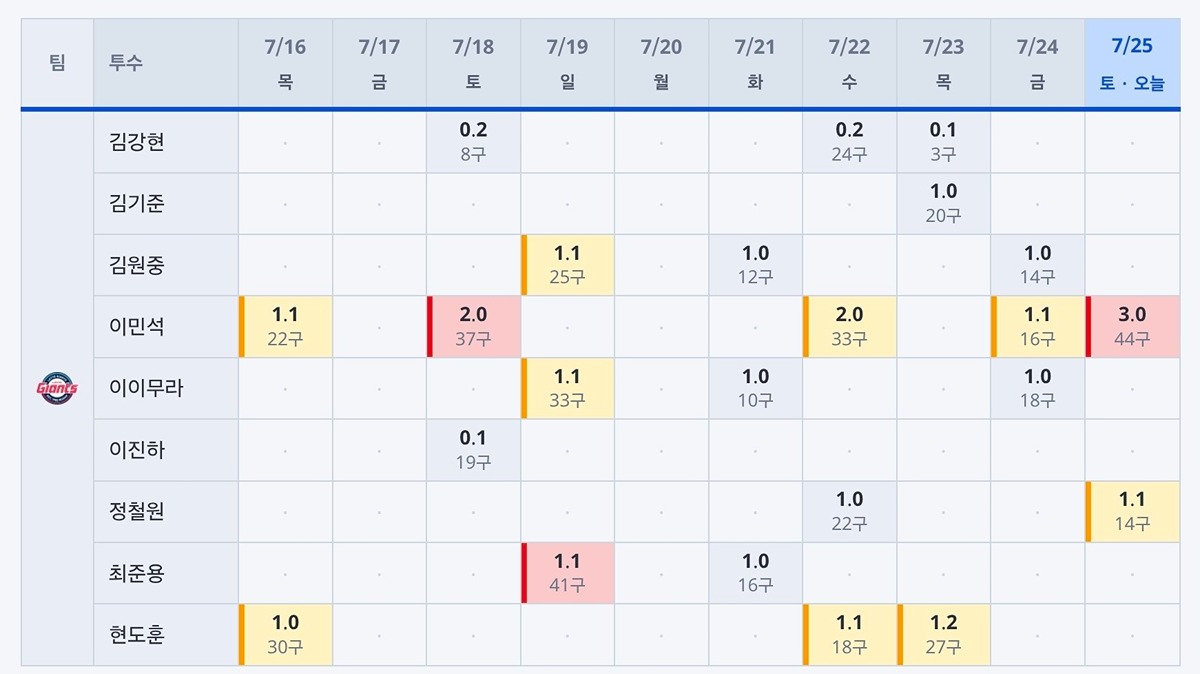Select the 7/20 Monday column header

pos(662,64)
